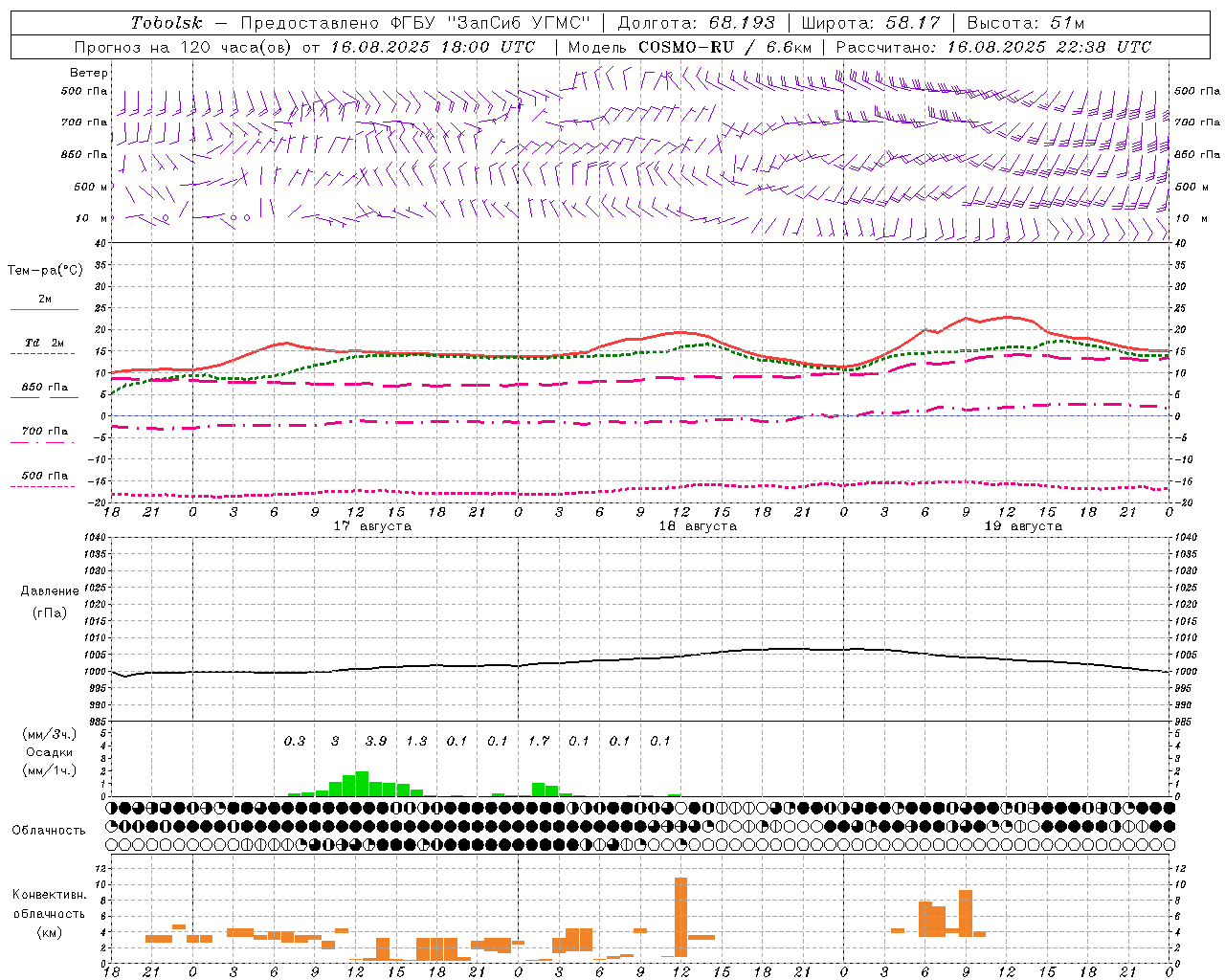Click the Ветер panel label
Viewport: 1225px width, 980px height.
pyautogui.click(x=89, y=73)
